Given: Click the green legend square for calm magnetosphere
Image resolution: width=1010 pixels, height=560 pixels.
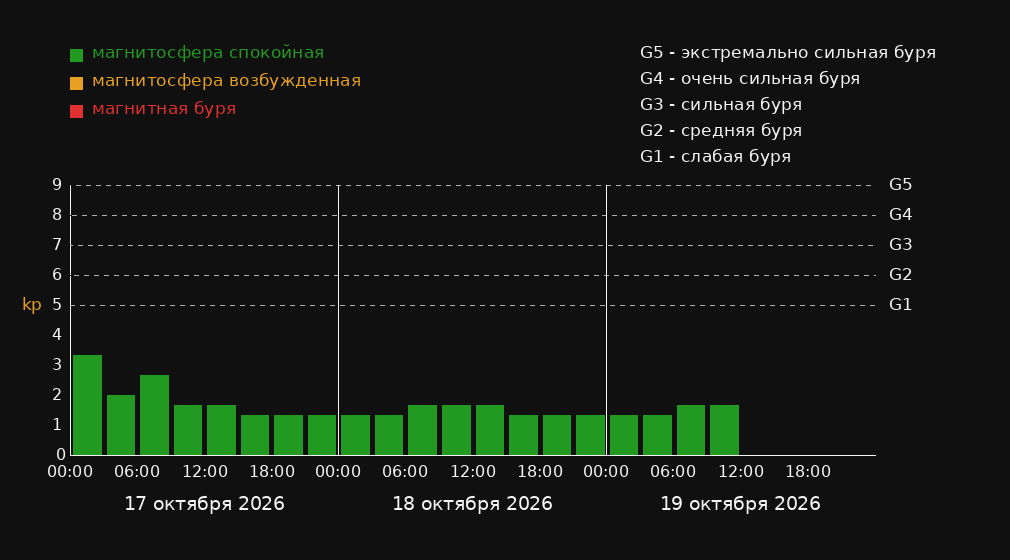Looking at the screenshot, I should (x=76, y=55).
